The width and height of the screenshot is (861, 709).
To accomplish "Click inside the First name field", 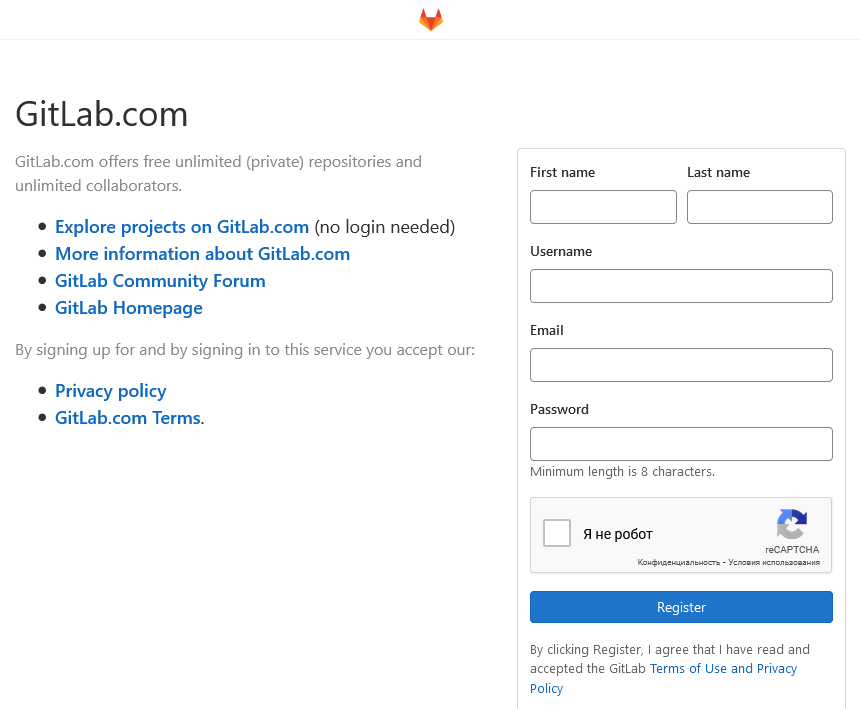I will pos(603,207).
